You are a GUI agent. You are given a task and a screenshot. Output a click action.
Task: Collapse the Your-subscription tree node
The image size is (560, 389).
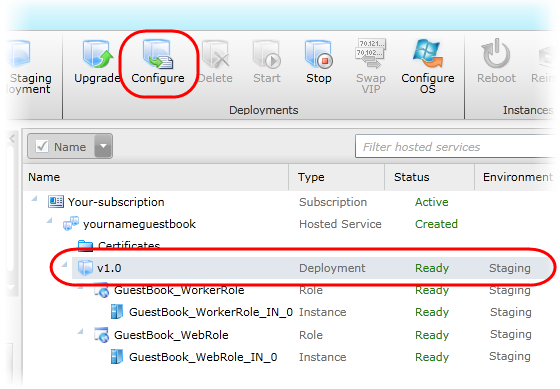pos(34,198)
